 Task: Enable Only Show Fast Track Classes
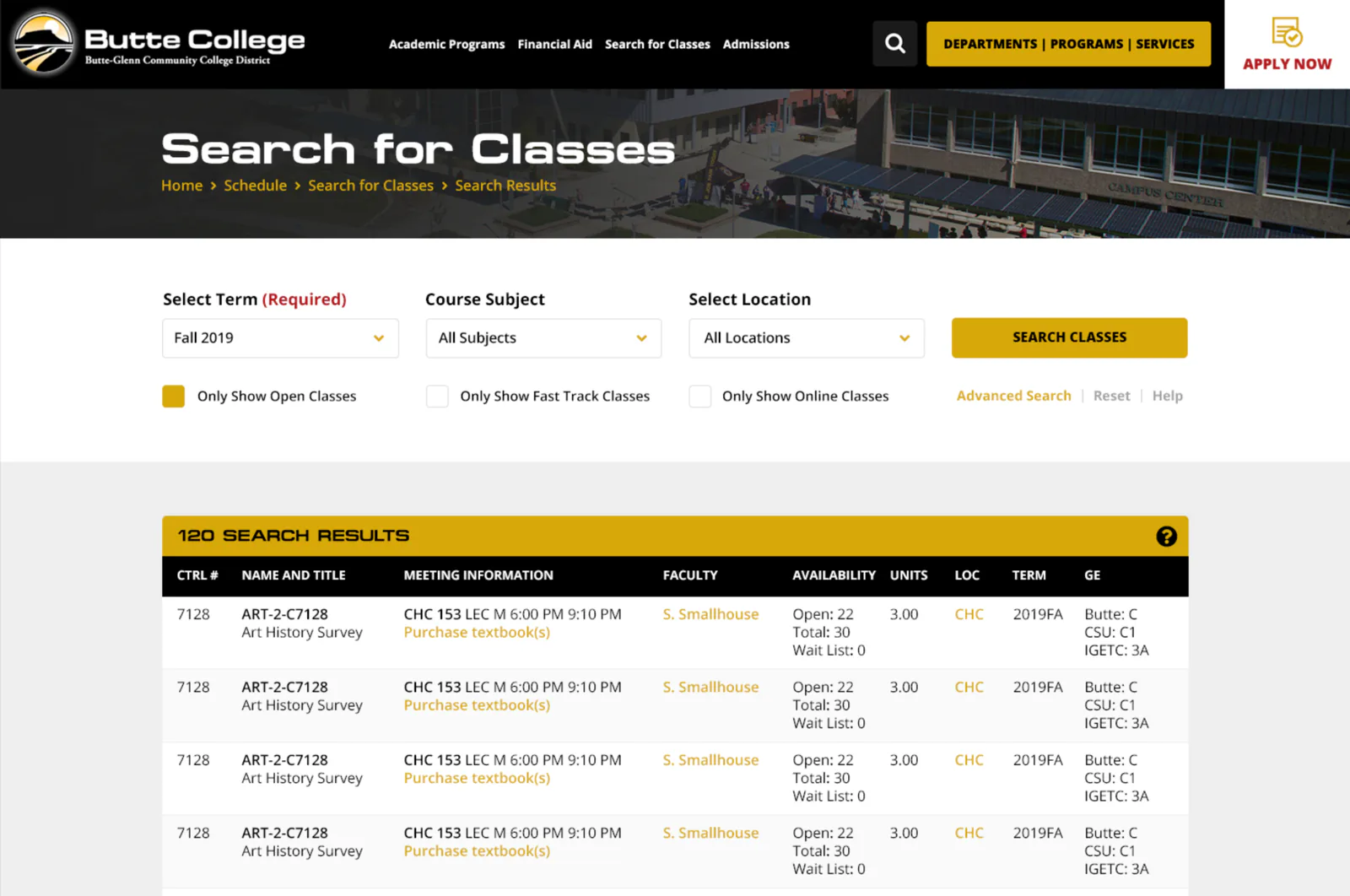coord(437,397)
